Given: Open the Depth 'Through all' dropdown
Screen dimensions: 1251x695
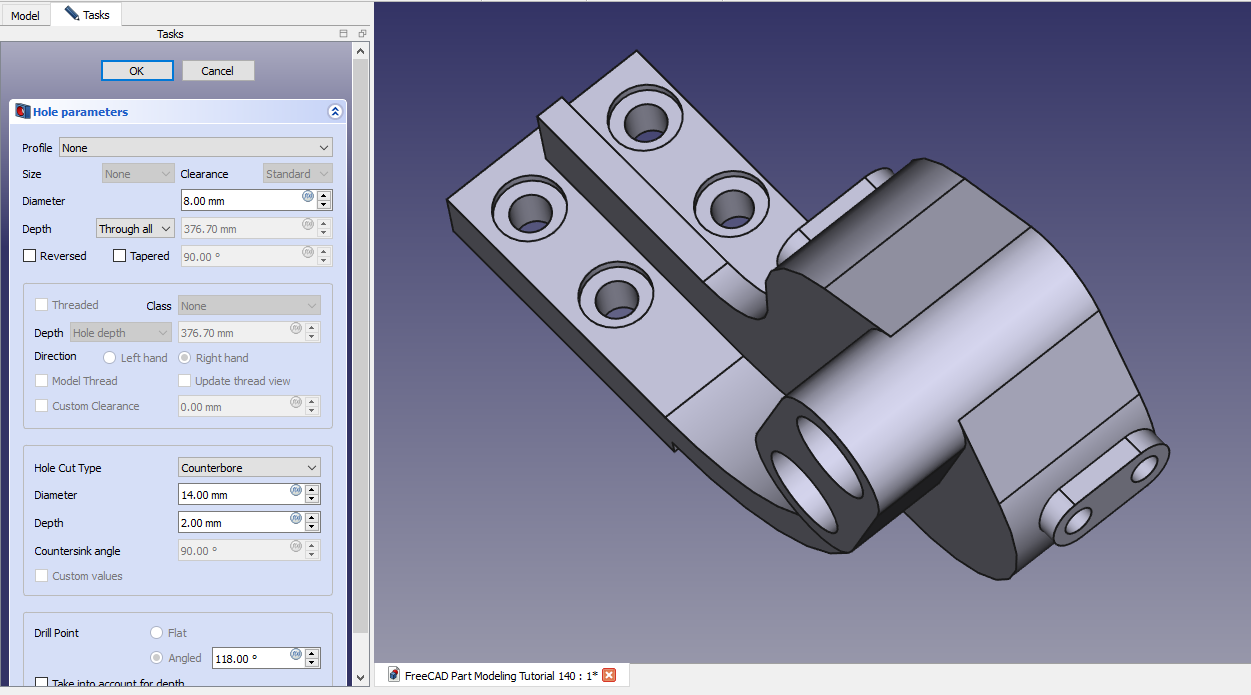Looking at the screenshot, I should coord(135,229).
